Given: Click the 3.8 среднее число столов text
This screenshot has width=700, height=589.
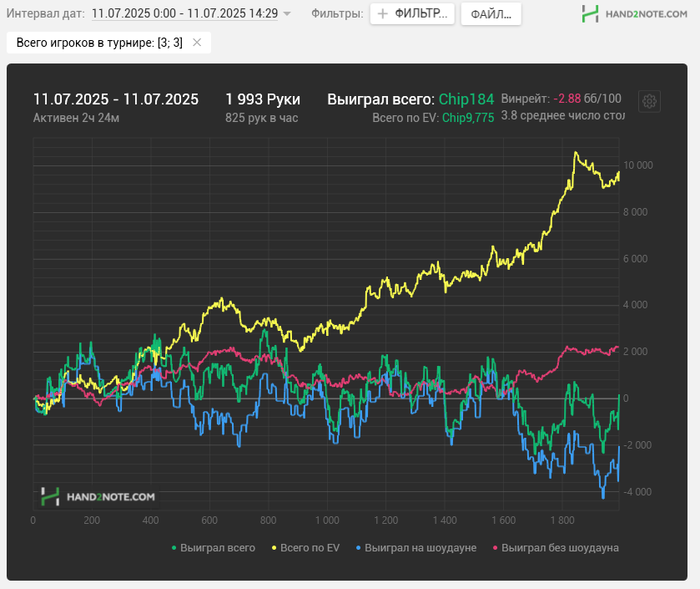Looking at the screenshot, I should tap(562, 116).
